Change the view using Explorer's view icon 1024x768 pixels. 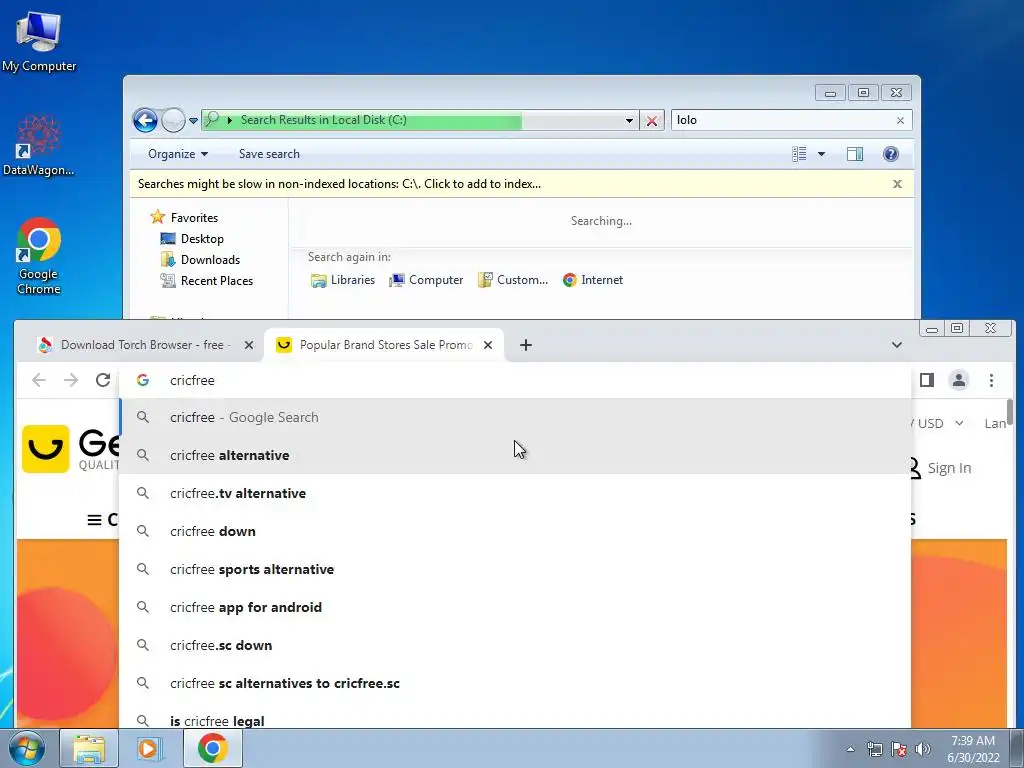pos(799,154)
